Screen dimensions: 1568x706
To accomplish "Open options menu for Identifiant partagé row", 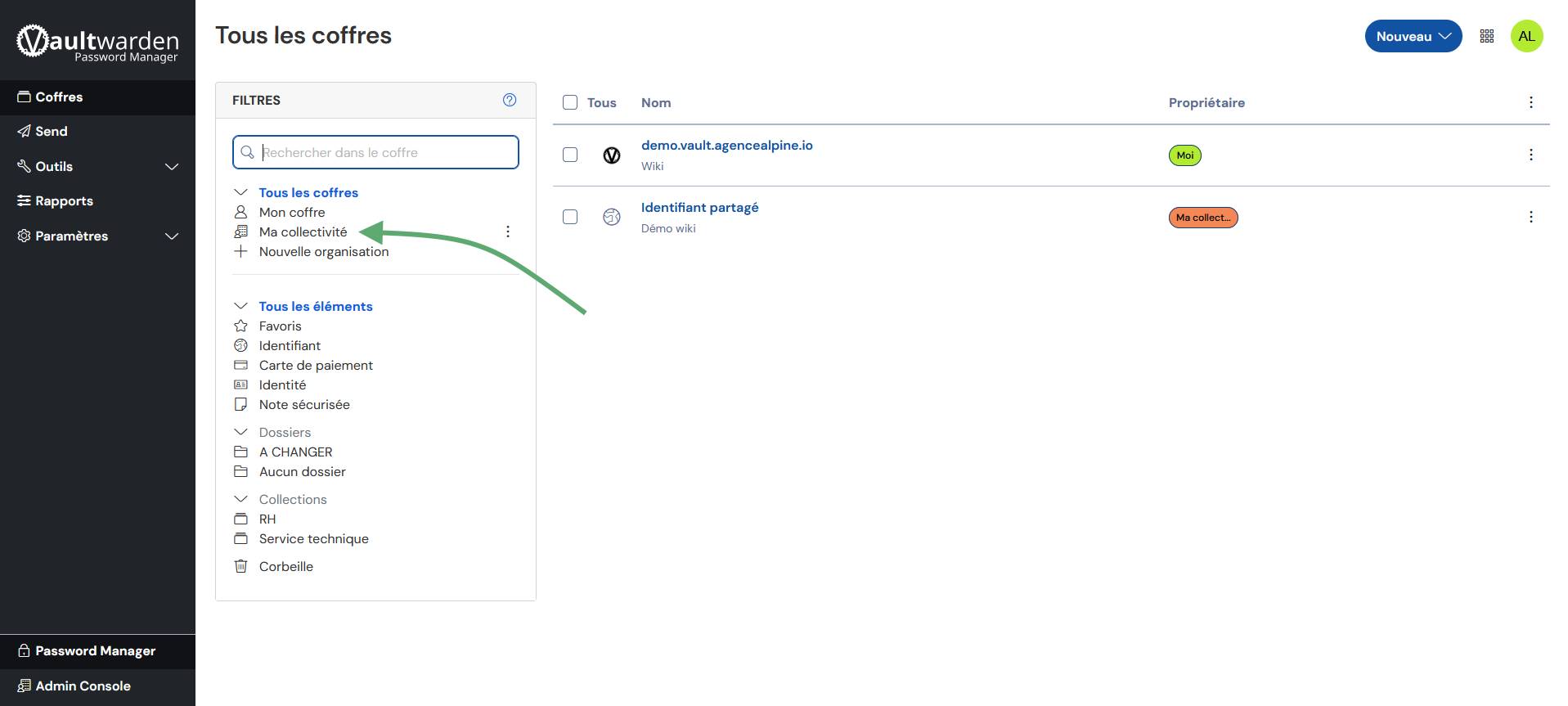I will 1530,217.
